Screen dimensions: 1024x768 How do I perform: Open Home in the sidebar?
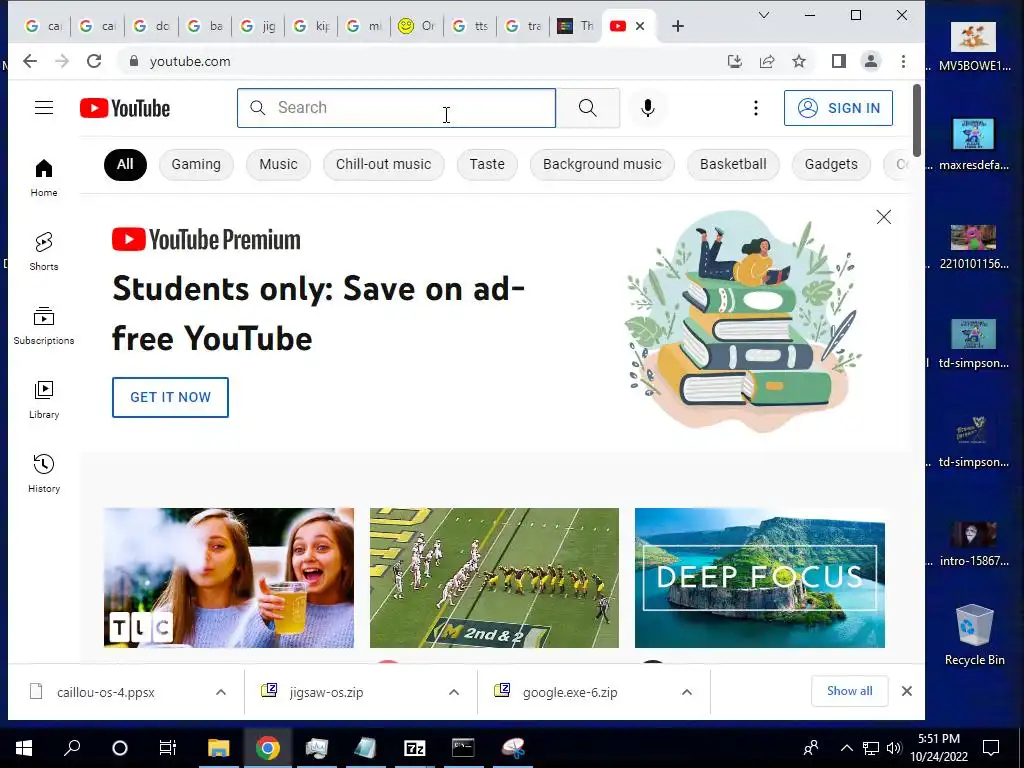(x=44, y=178)
